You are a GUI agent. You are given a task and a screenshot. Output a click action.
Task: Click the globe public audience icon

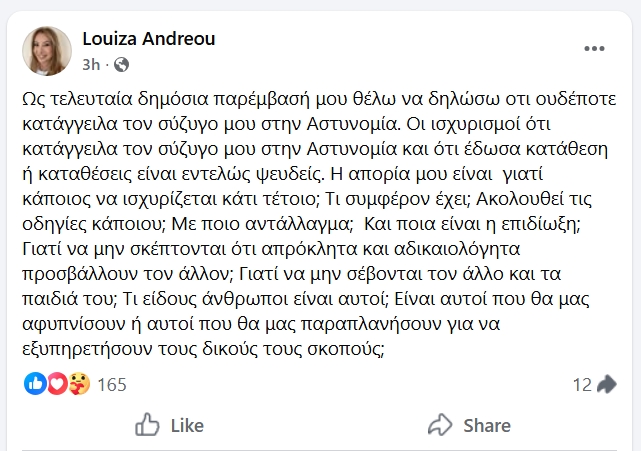122,65
